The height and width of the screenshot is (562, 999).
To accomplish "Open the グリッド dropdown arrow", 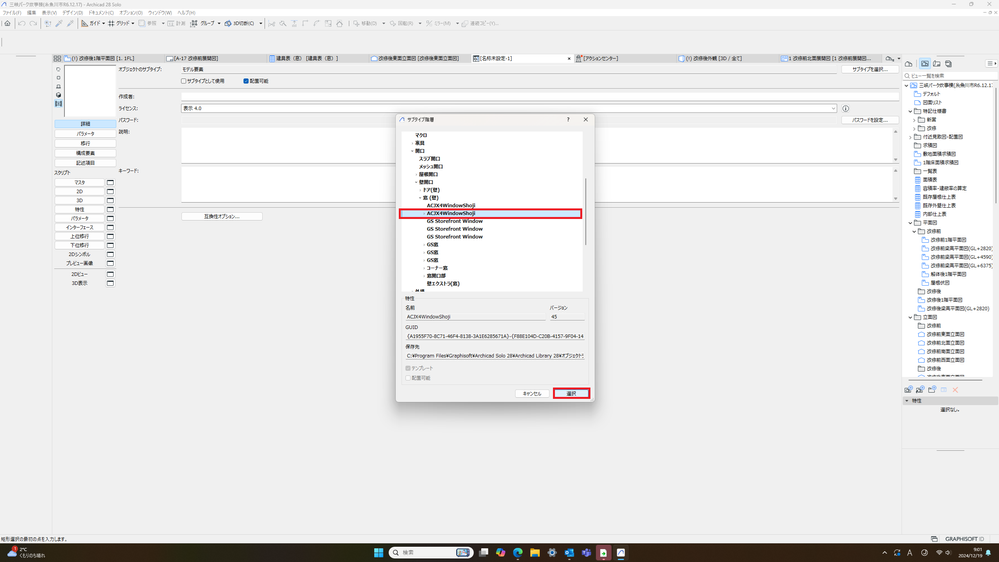I will pyautogui.click(x=133, y=24).
